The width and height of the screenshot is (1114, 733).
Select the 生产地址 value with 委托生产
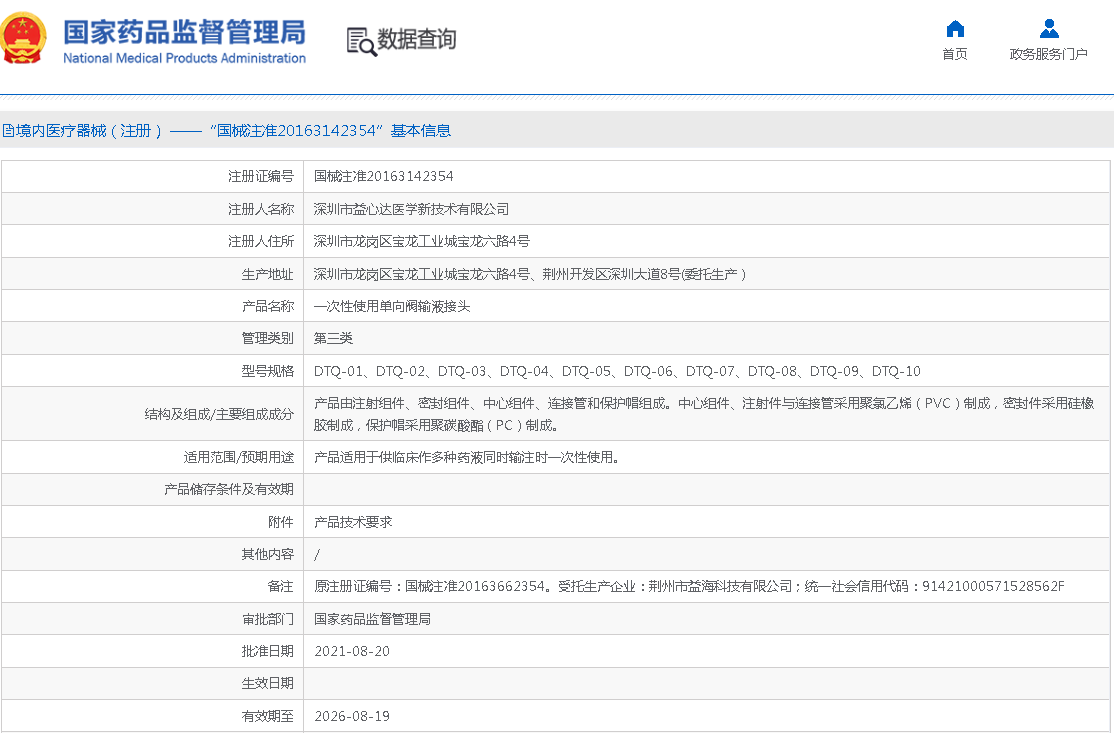[x=530, y=274]
